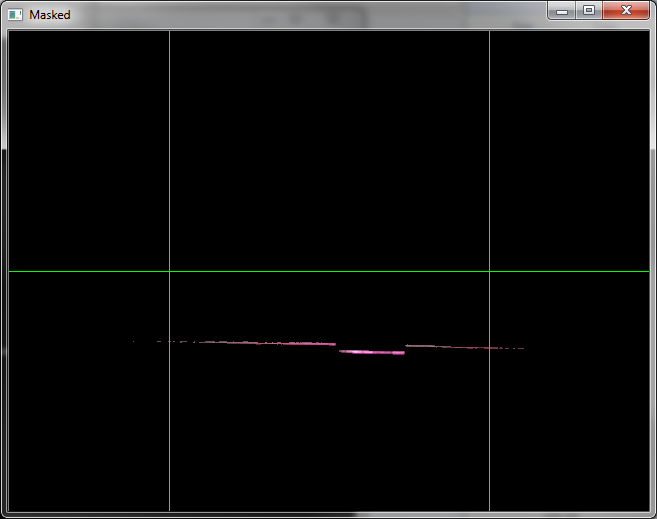Click the Masked title bar text
The image size is (657, 519).
pyautogui.click(x=49, y=15)
